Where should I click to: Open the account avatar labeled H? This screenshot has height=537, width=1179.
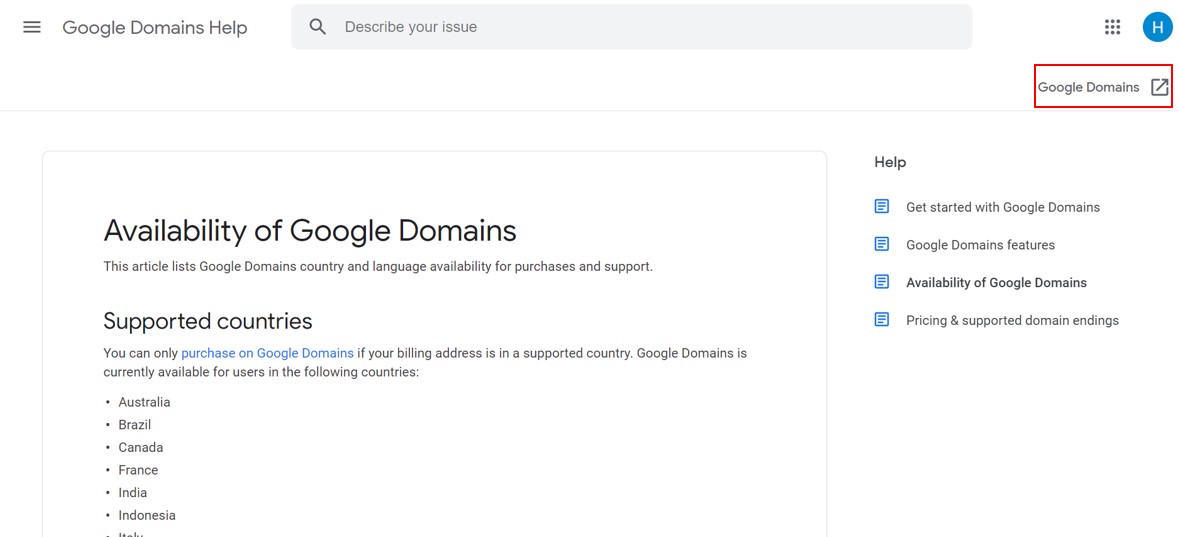(1157, 27)
